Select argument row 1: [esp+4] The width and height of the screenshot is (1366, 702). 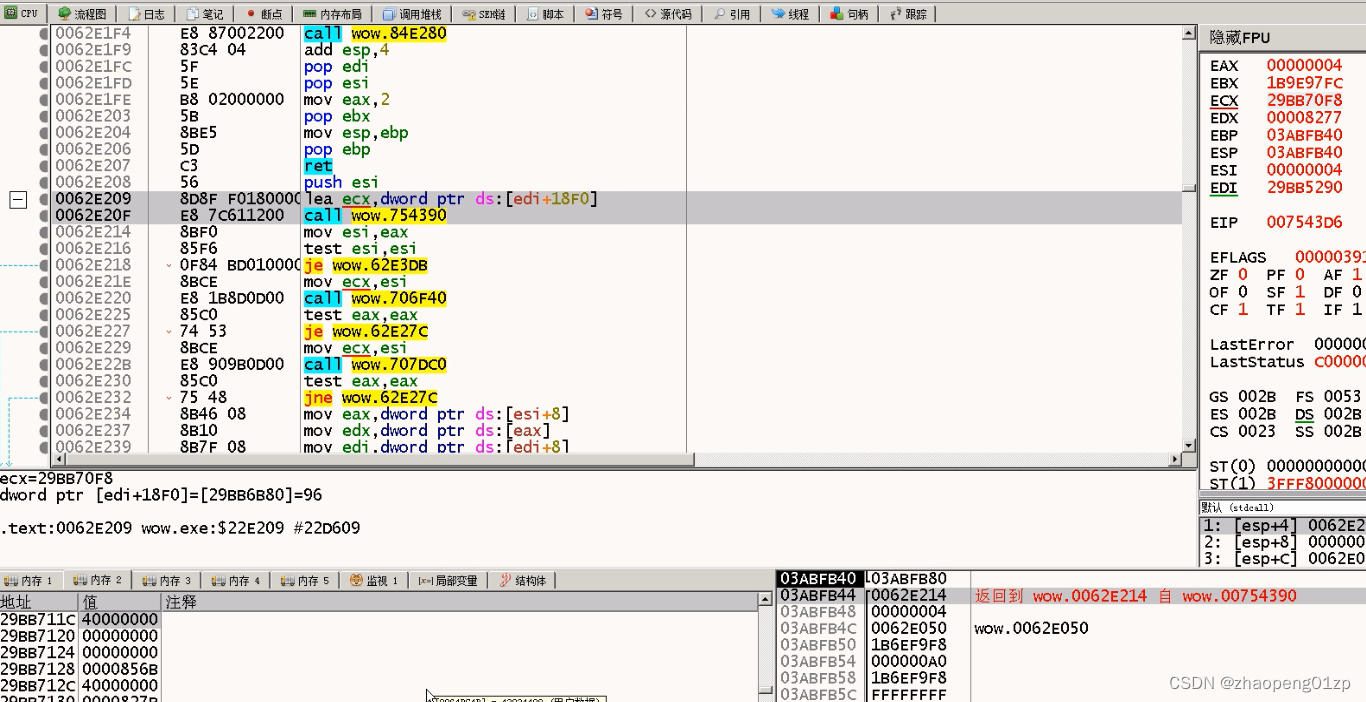pos(1283,525)
